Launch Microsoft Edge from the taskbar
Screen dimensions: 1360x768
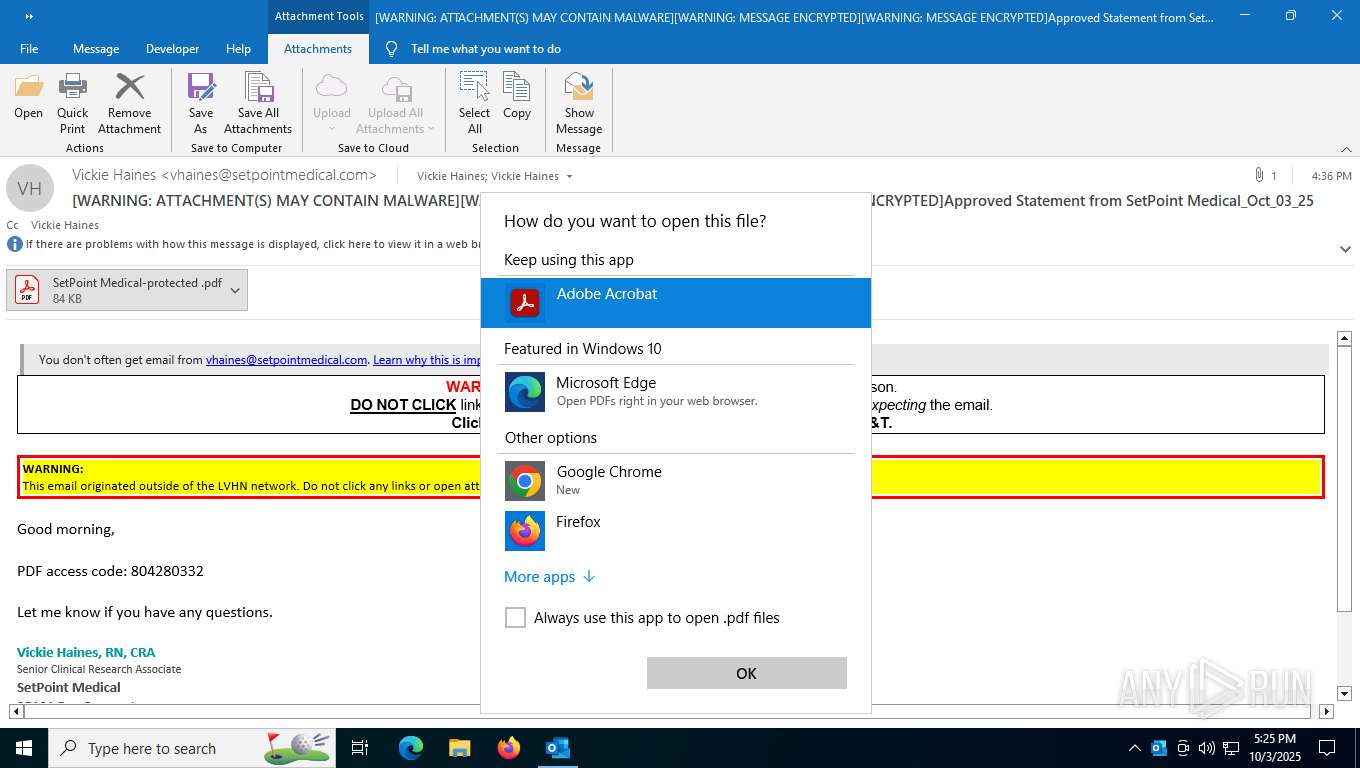click(411, 748)
